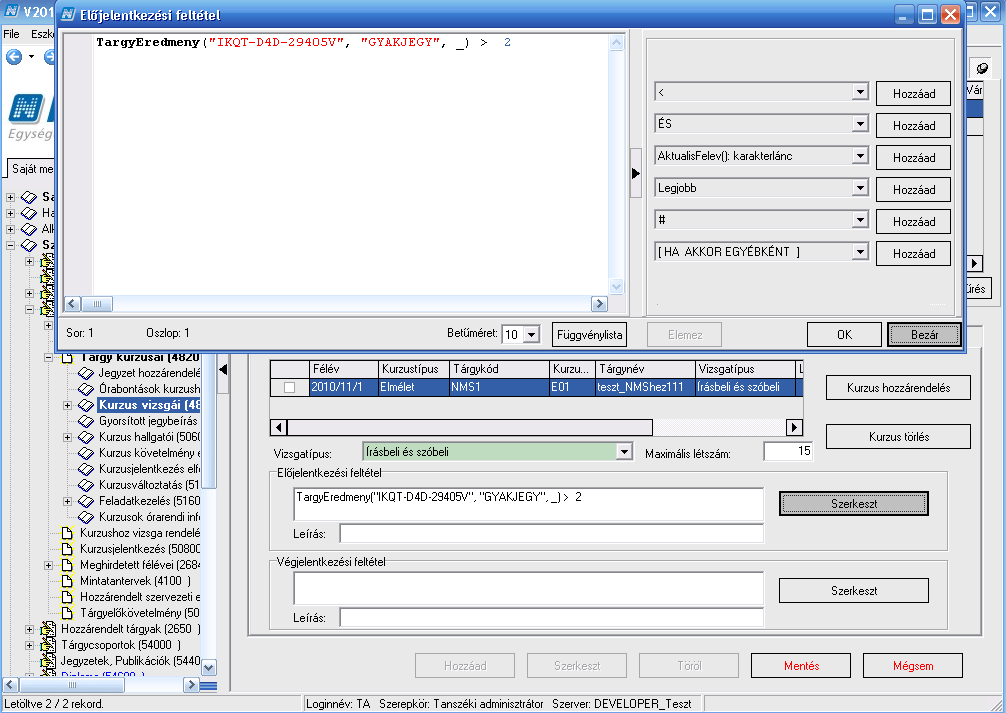The width and height of the screenshot is (1006, 713).
Task: Click the Kurzusjelentkezés (50800) page icon
Action: (67, 549)
